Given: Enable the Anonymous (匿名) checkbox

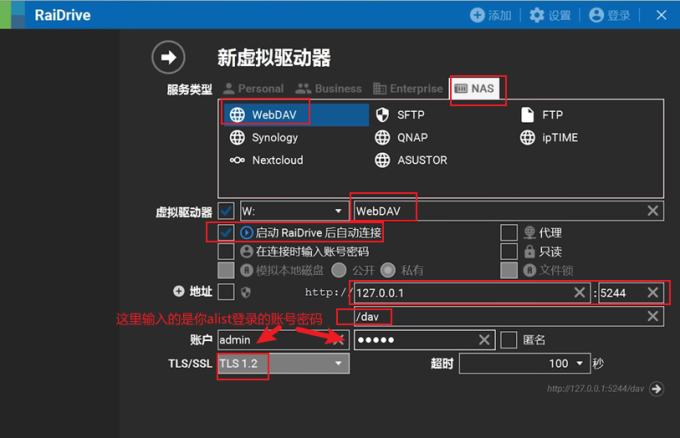Looking at the screenshot, I should coord(509,340).
